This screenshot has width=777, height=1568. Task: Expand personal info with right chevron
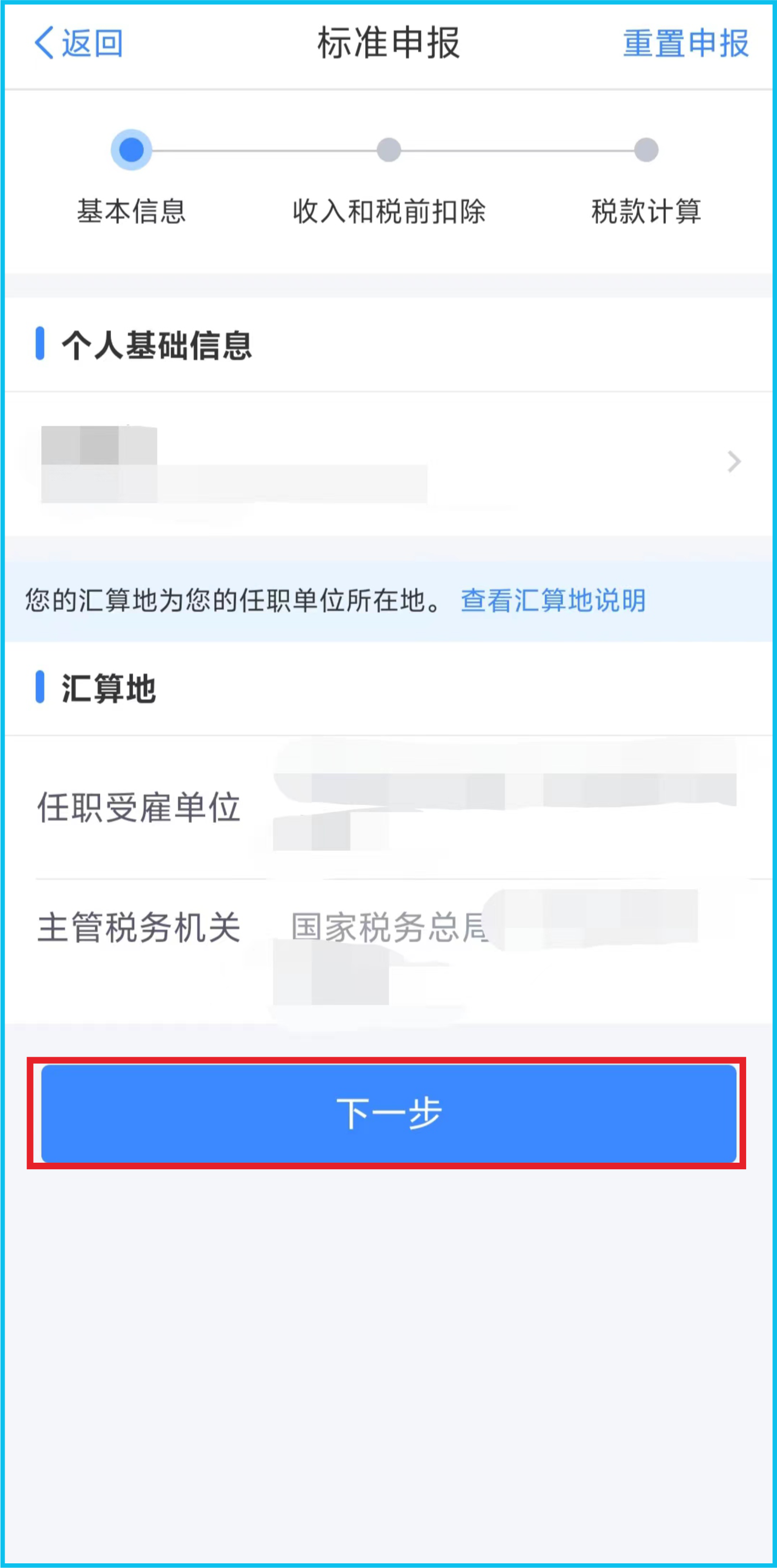[734, 462]
